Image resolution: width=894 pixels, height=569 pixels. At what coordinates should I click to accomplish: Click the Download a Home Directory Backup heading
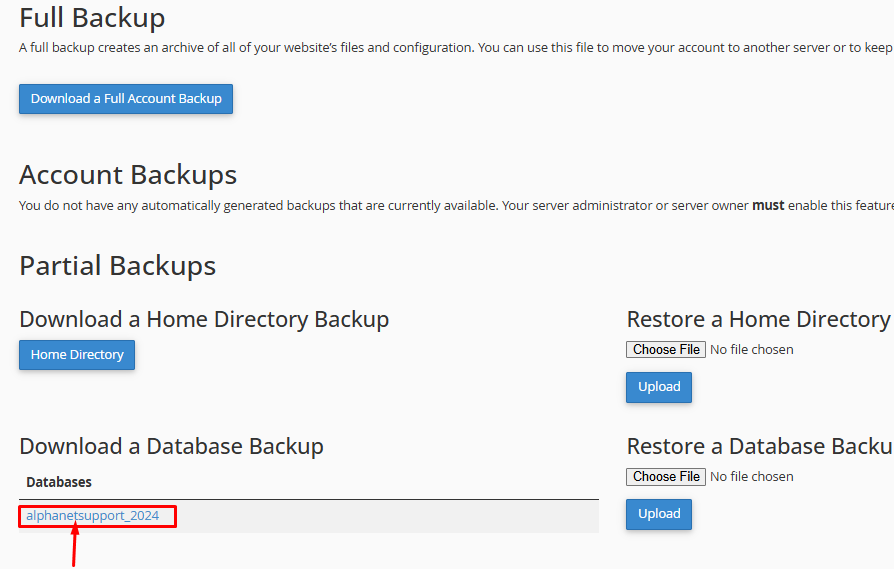[204, 319]
